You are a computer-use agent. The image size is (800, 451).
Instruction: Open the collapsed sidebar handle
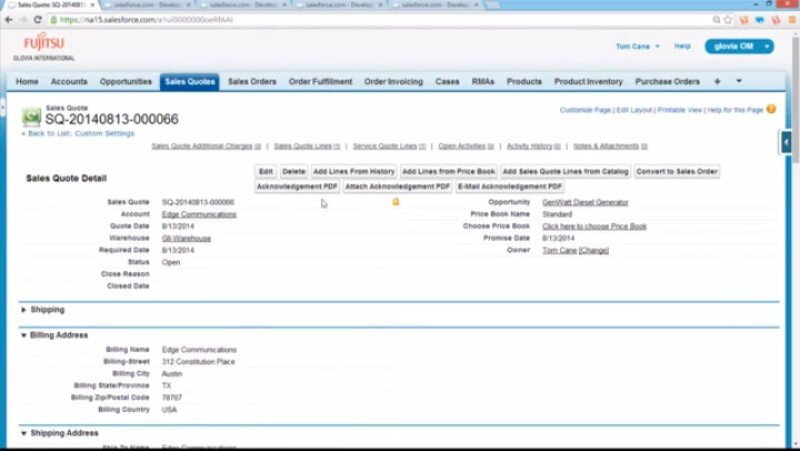786,143
